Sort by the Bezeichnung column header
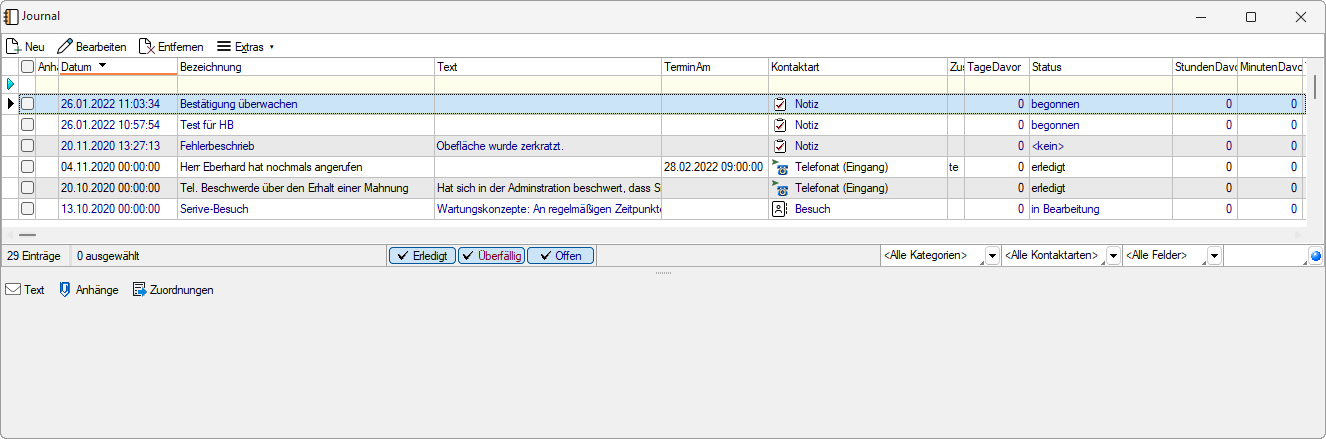Screen dimensions: 1326x439 click(305, 67)
